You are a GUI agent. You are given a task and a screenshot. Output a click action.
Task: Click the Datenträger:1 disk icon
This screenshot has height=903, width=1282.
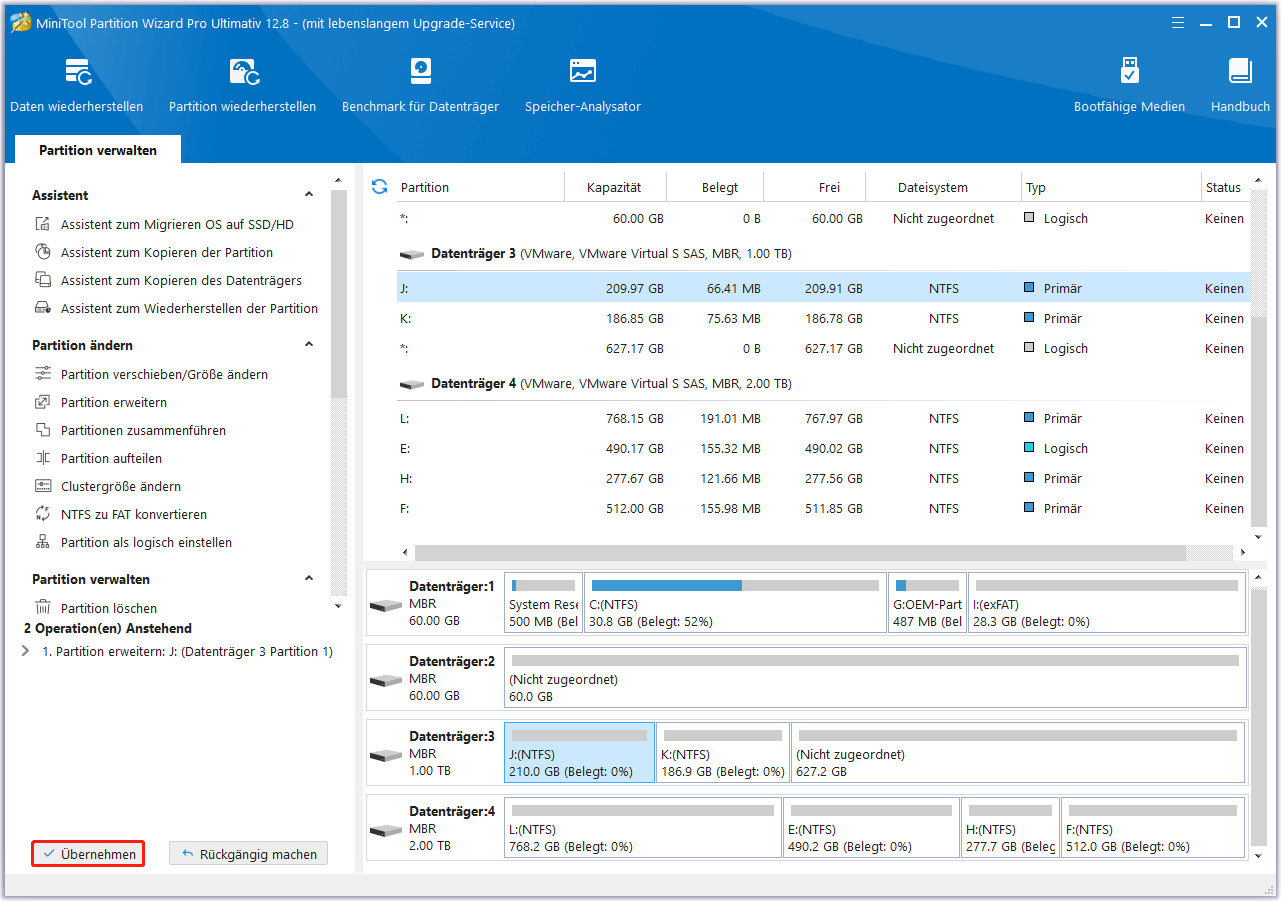[x=385, y=606]
